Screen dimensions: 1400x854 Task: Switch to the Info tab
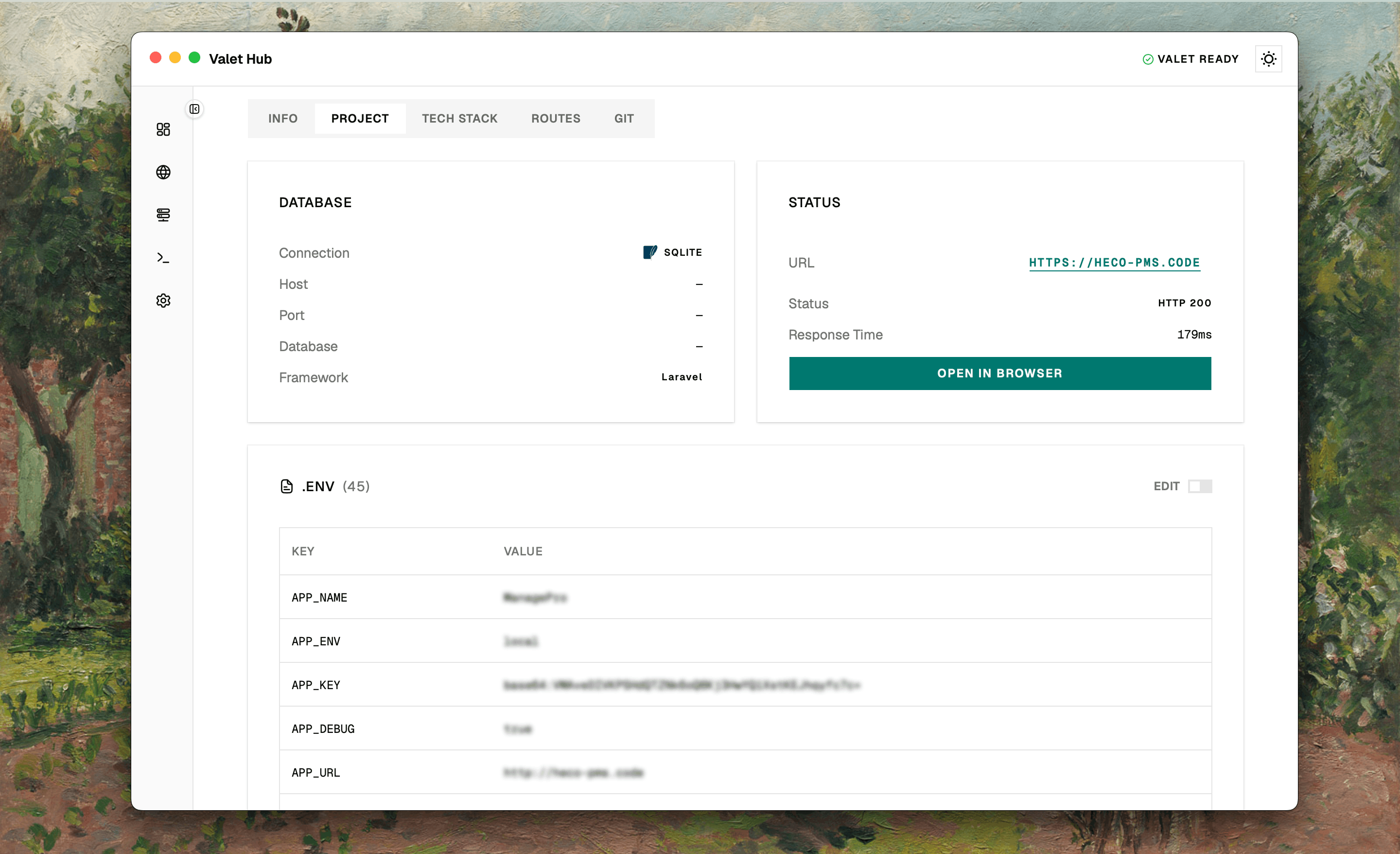pyautogui.click(x=283, y=118)
